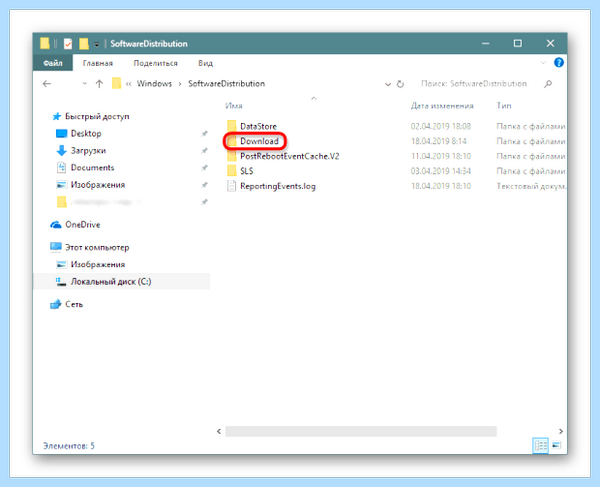Click the horizontal scrollbar track
Image resolution: width=600 pixels, height=487 pixels.
click(x=361, y=431)
